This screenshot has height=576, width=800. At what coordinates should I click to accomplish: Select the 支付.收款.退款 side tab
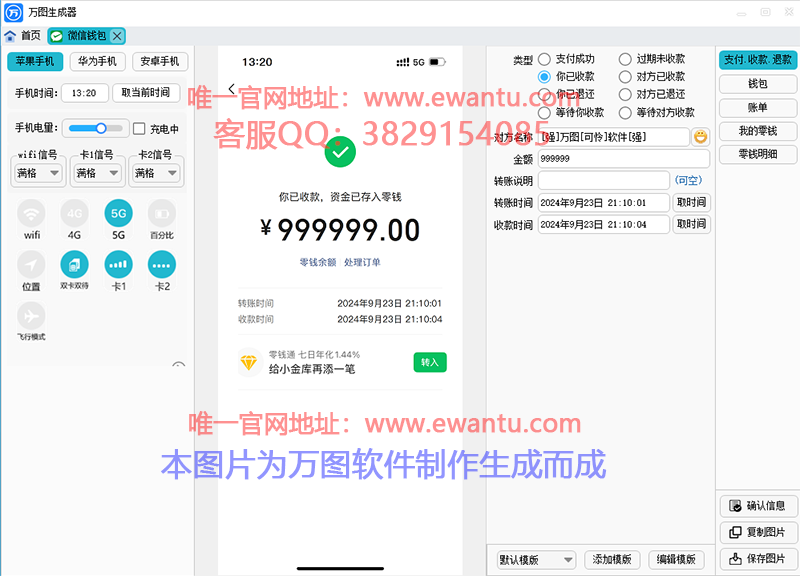pyautogui.click(x=758, y=60)
